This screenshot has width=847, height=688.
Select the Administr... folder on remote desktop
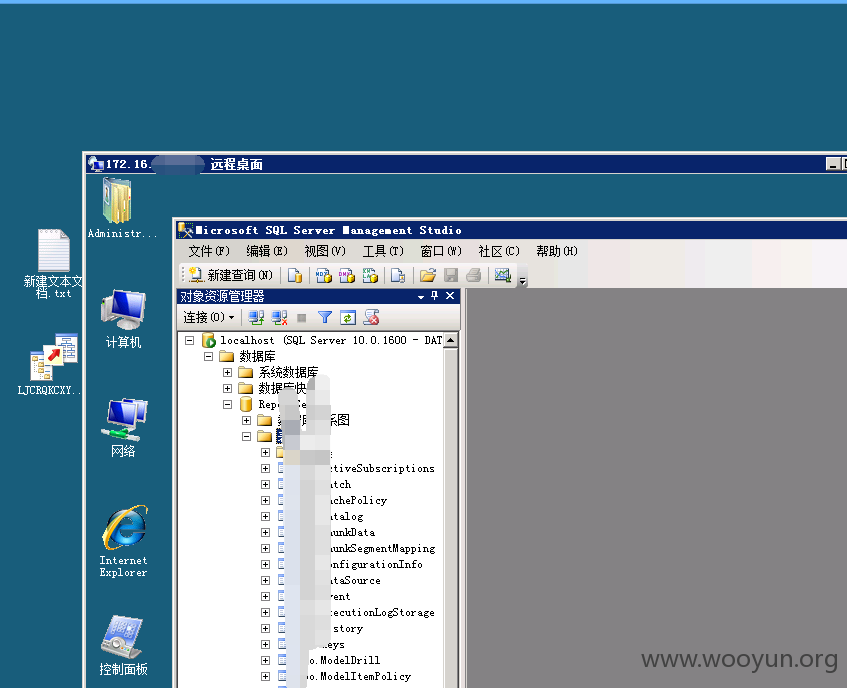[x=122, y=208]
